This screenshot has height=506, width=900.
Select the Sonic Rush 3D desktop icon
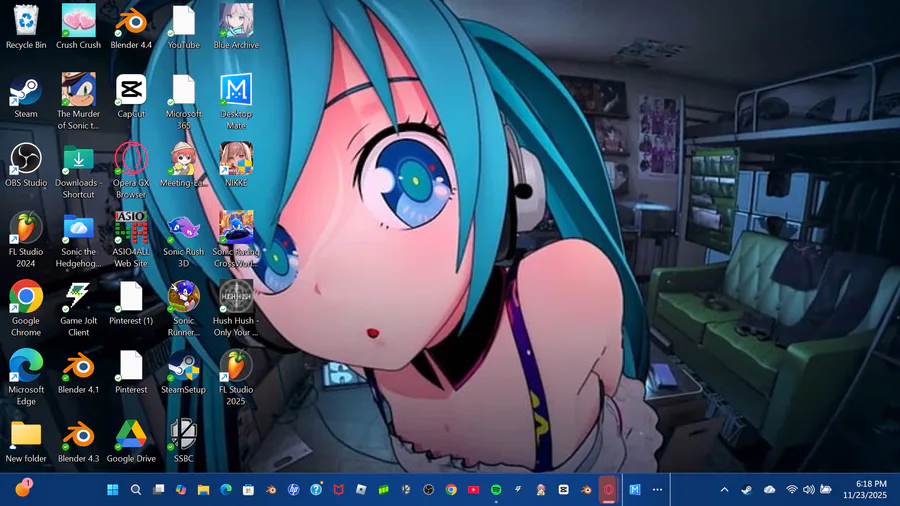pyautogui.click(x=184, y=240)
